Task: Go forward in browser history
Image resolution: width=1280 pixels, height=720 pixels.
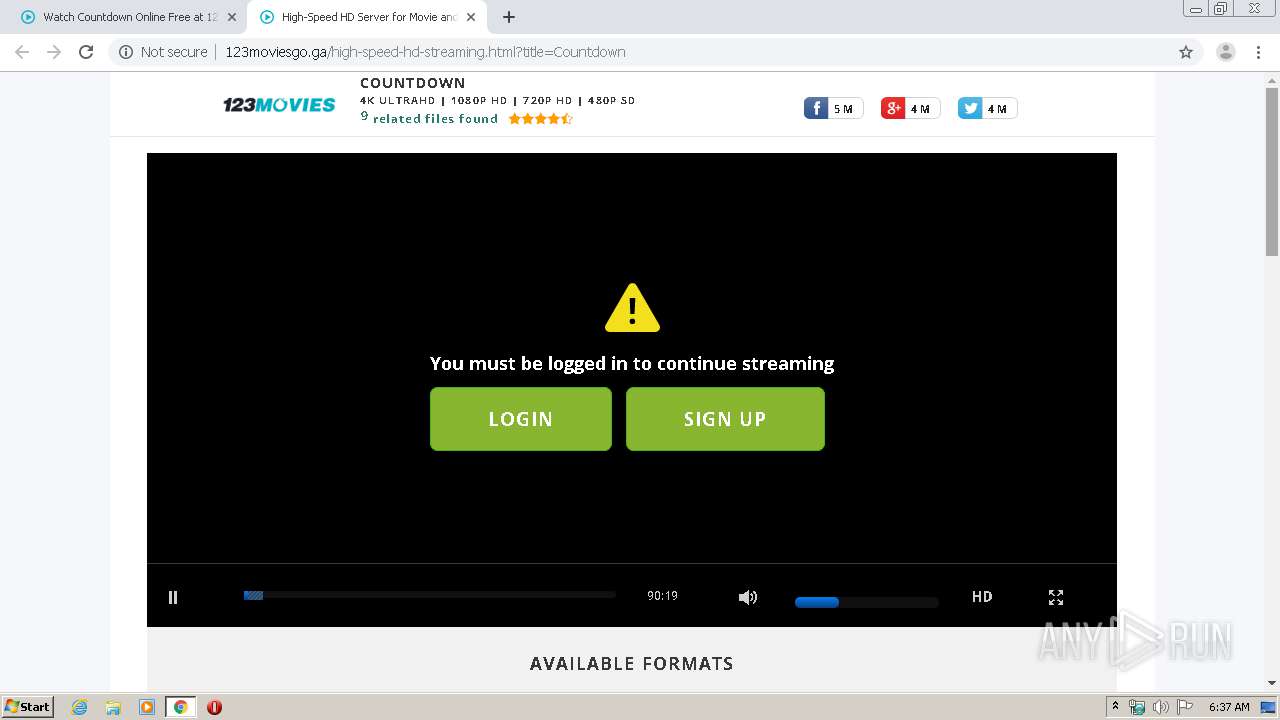Action: coord(54,52)
